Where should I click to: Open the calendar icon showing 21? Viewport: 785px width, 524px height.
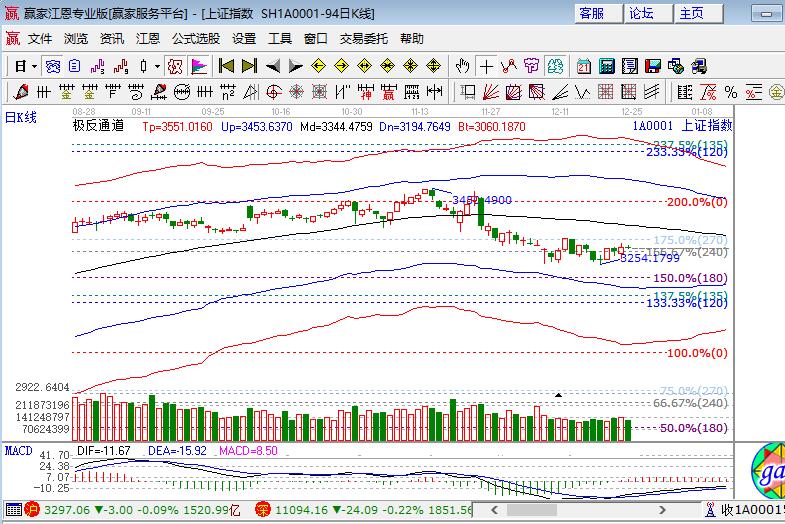584,66
